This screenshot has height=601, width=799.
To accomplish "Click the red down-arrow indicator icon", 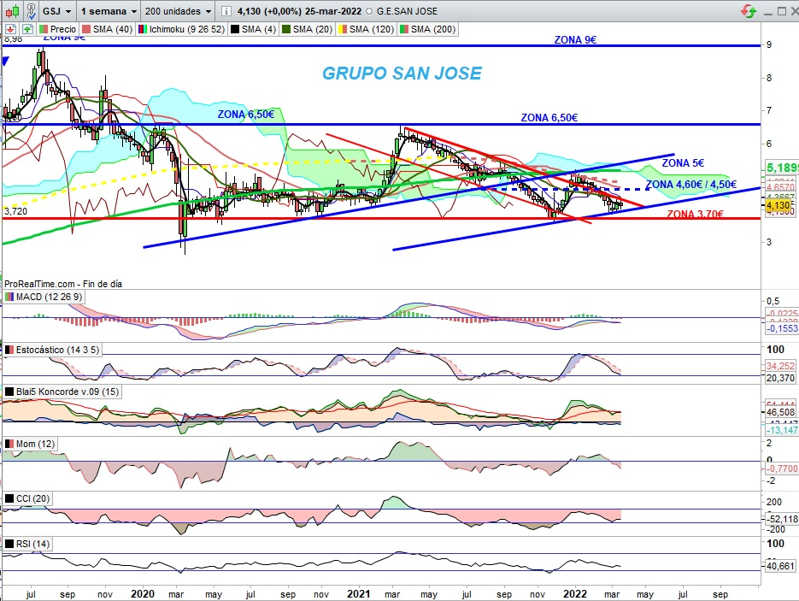I will (x=11, y=29).
